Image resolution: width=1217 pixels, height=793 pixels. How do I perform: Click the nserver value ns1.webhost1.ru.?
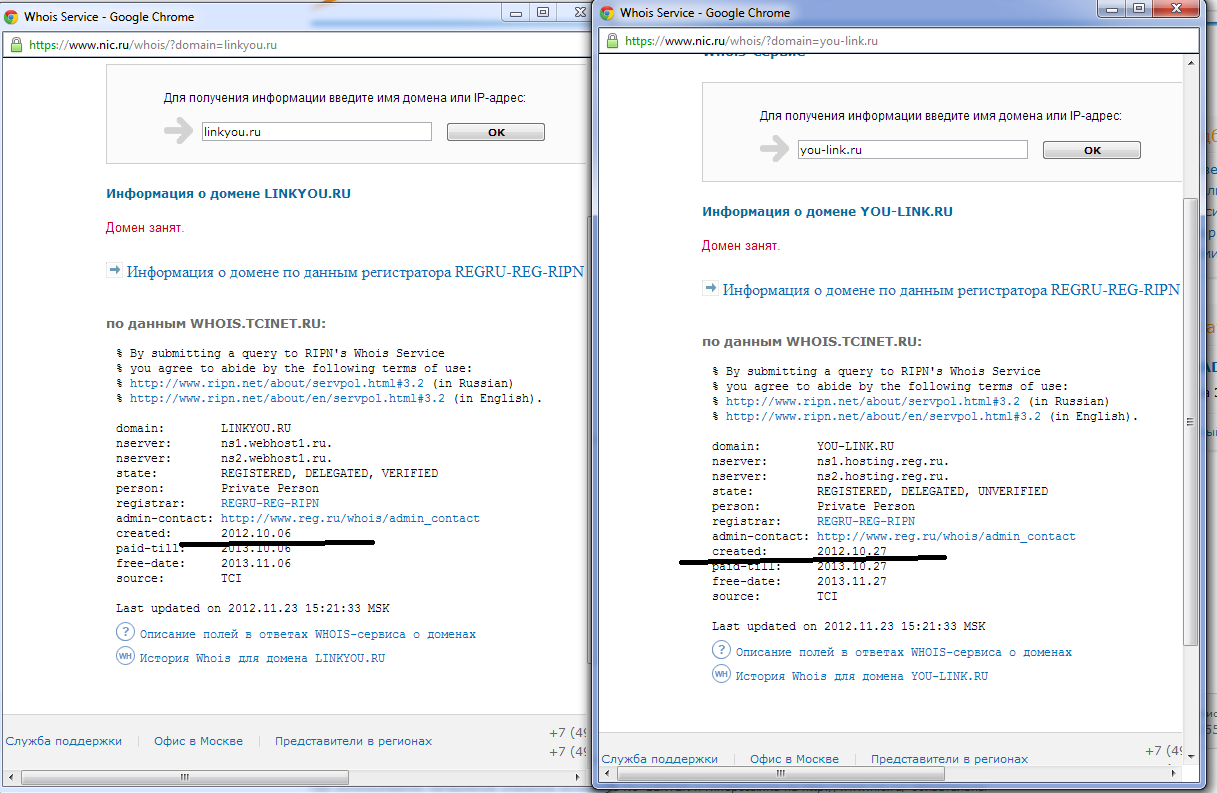pyautogui.click(x=276, y=443)
